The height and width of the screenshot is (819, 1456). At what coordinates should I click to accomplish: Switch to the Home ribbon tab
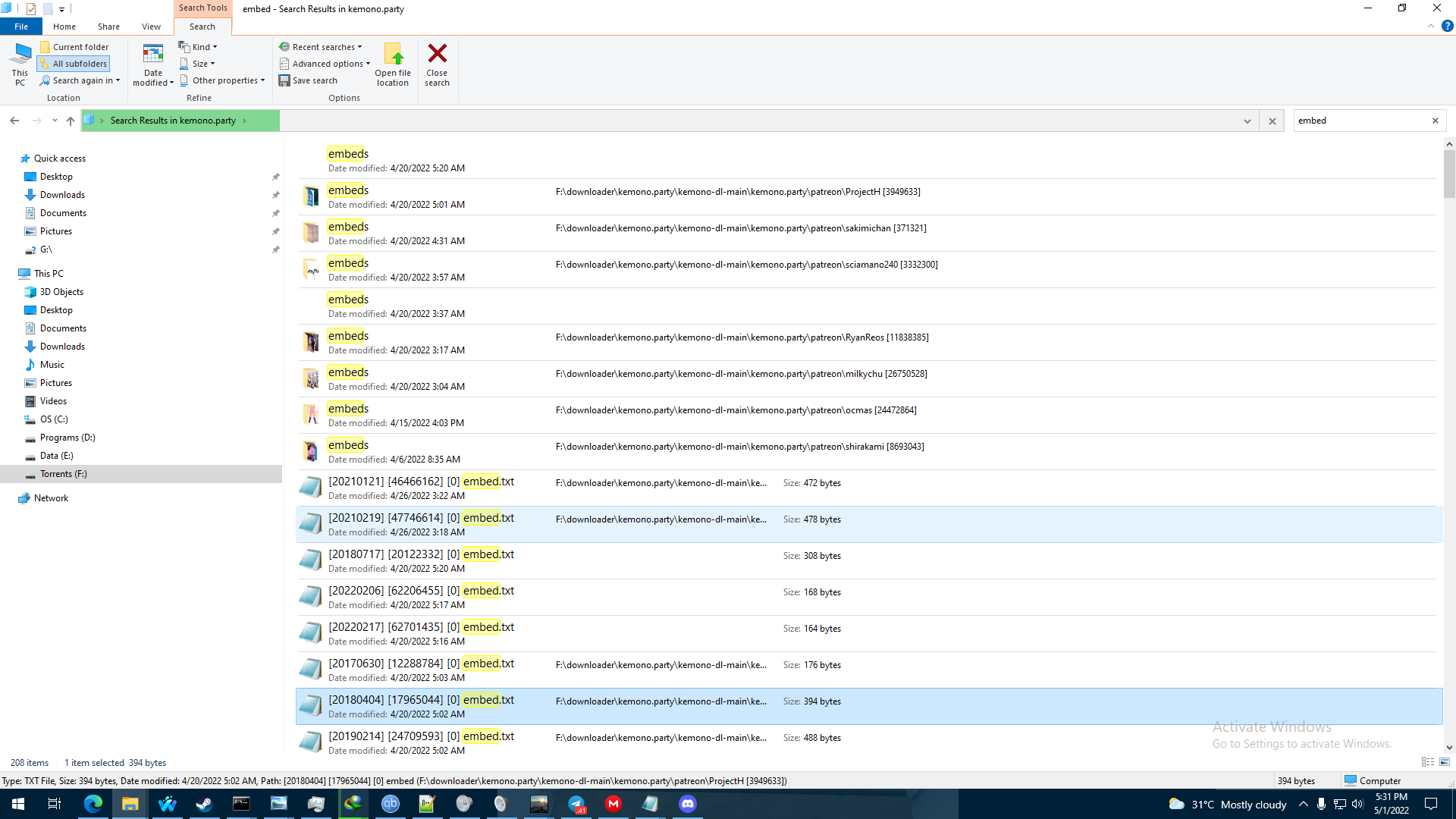pyautogui.click(x=64, y=26)
